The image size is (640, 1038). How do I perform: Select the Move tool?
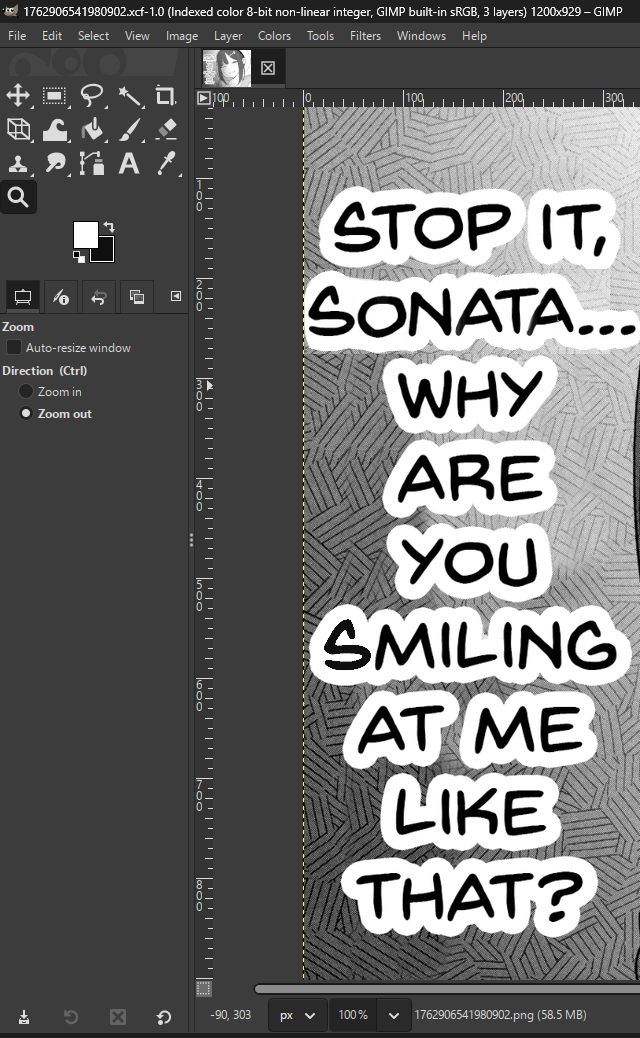(18, 95)
